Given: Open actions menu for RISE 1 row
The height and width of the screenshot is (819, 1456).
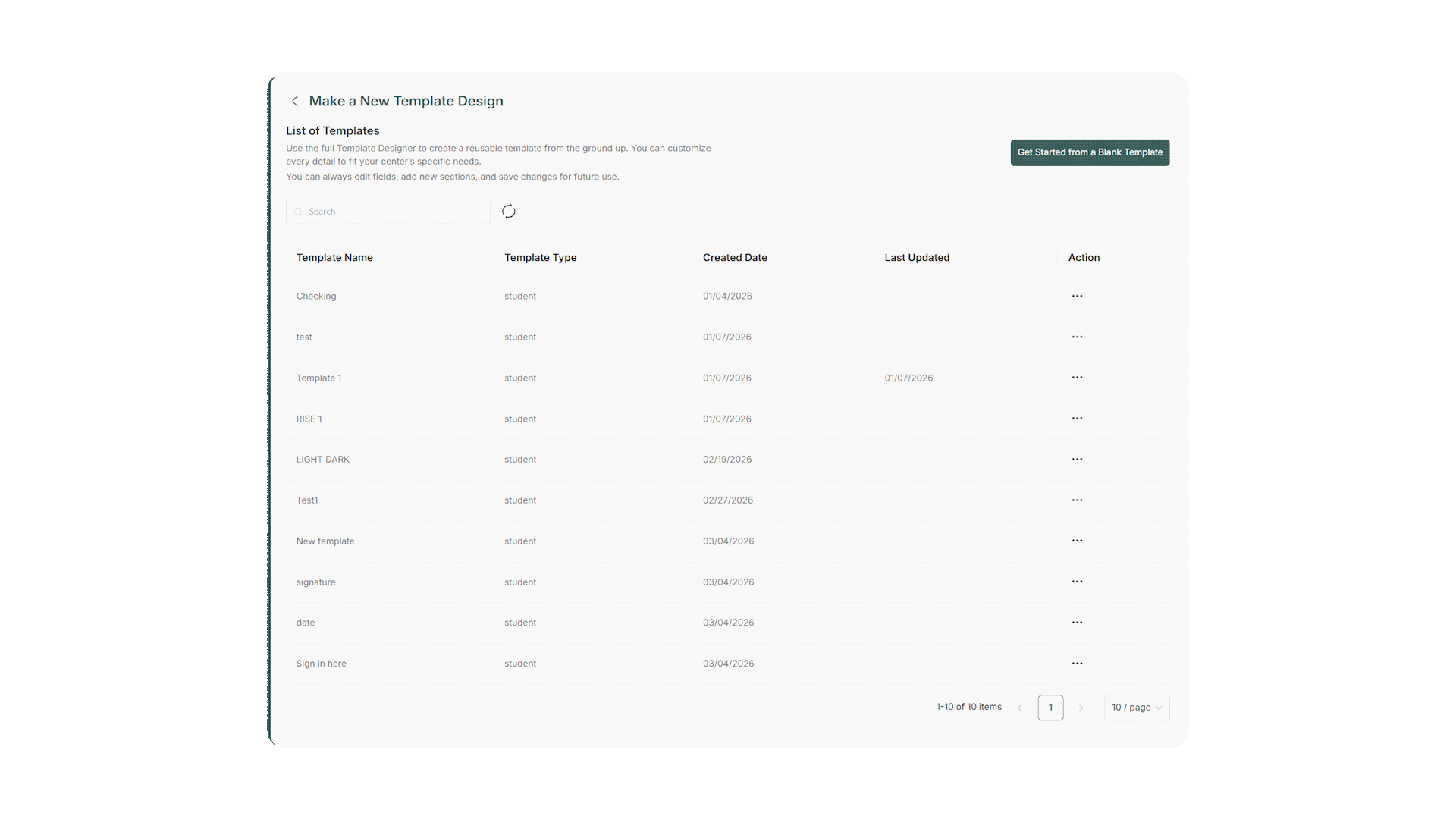Looking at the screenshot, I should (x=1077, y=419).
